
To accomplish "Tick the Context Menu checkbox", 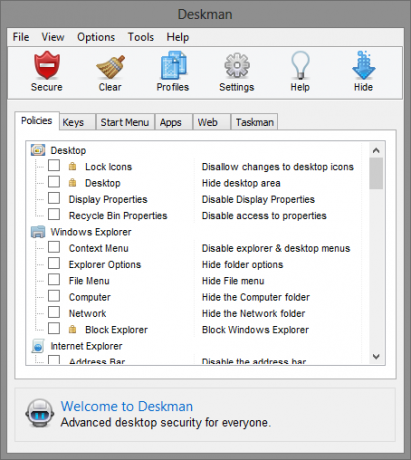I will (54, 247).
